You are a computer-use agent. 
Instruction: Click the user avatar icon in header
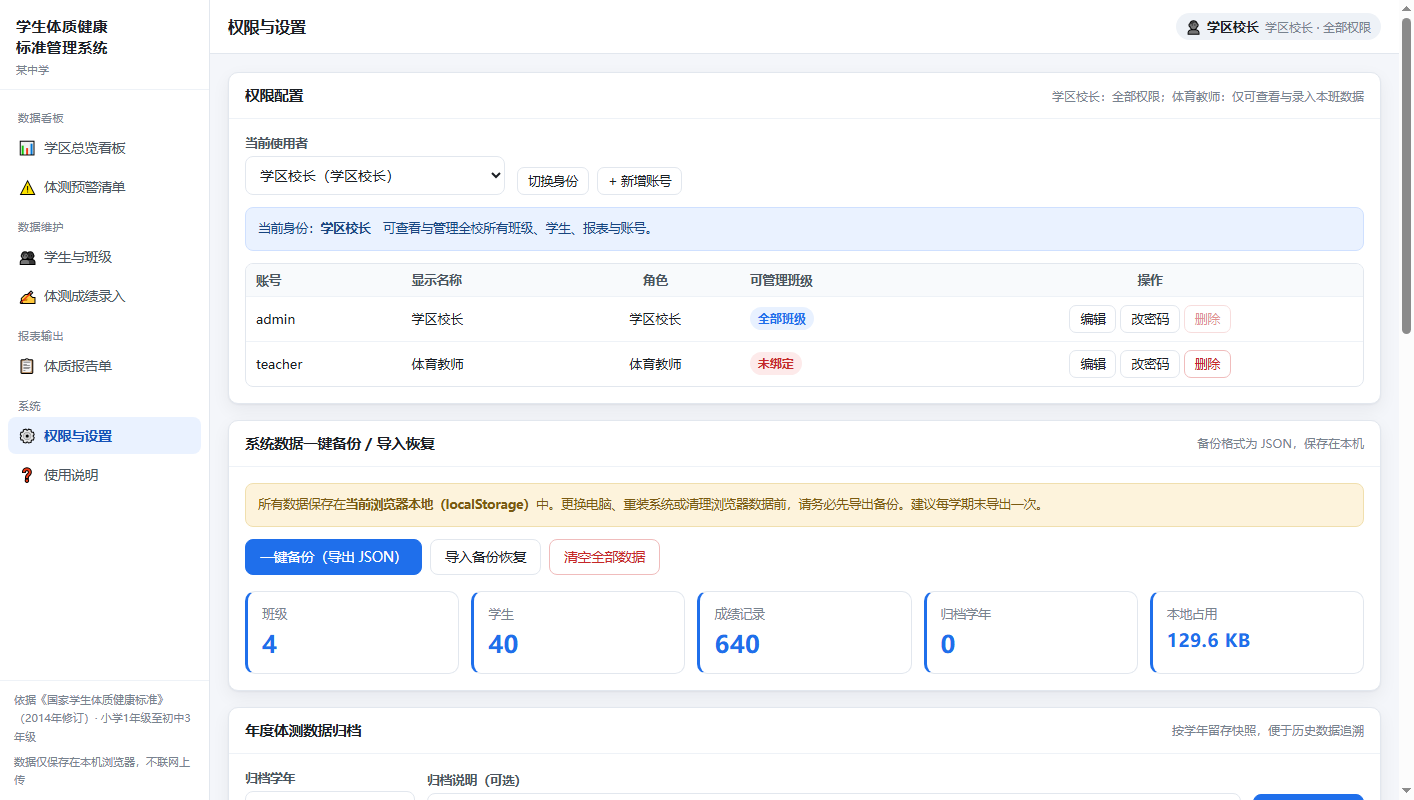pyautogui.click(x=1193, y=28)
